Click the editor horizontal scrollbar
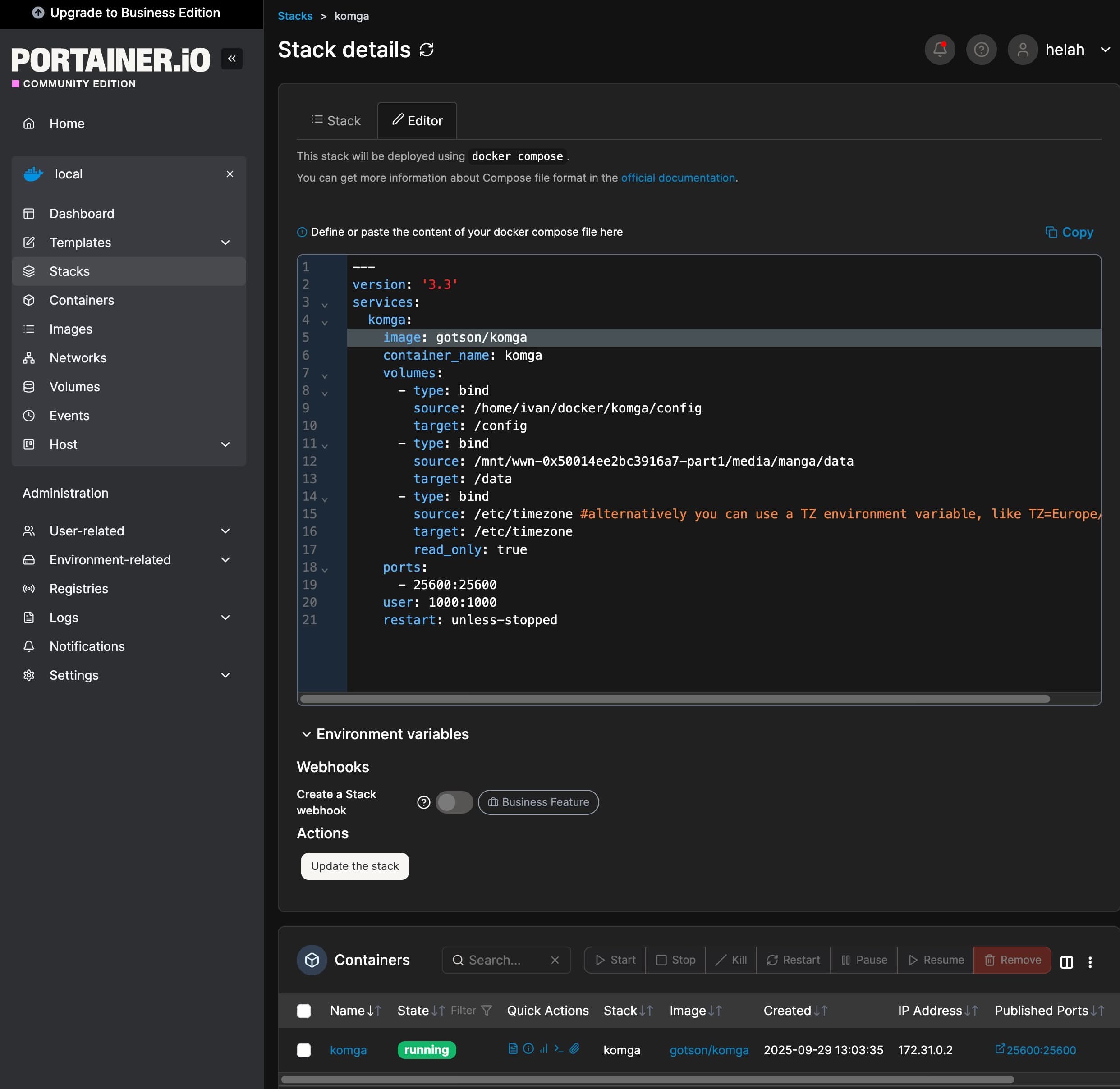 click(675, 699)
